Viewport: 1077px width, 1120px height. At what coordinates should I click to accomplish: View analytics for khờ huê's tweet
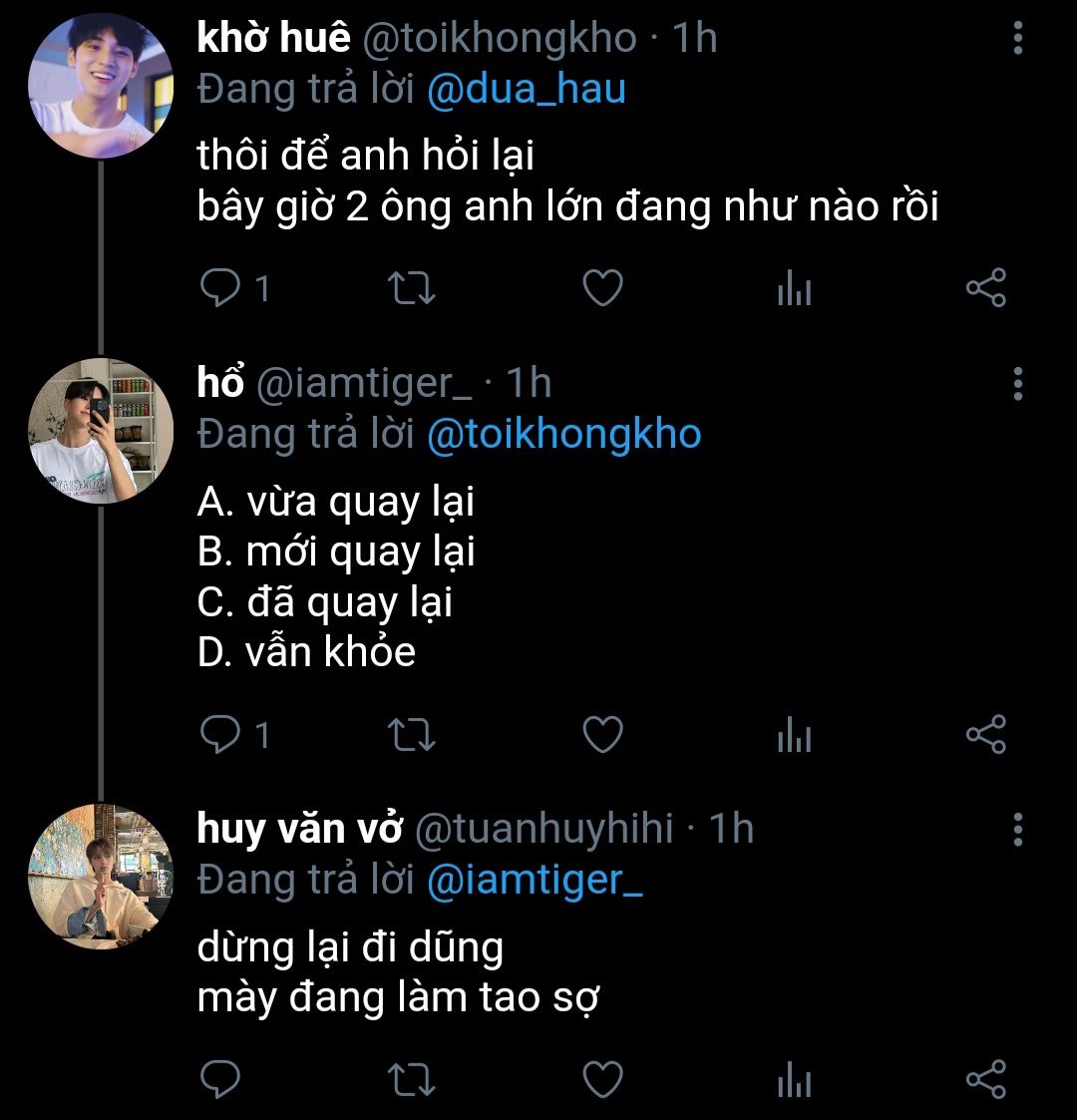point(794,290)
